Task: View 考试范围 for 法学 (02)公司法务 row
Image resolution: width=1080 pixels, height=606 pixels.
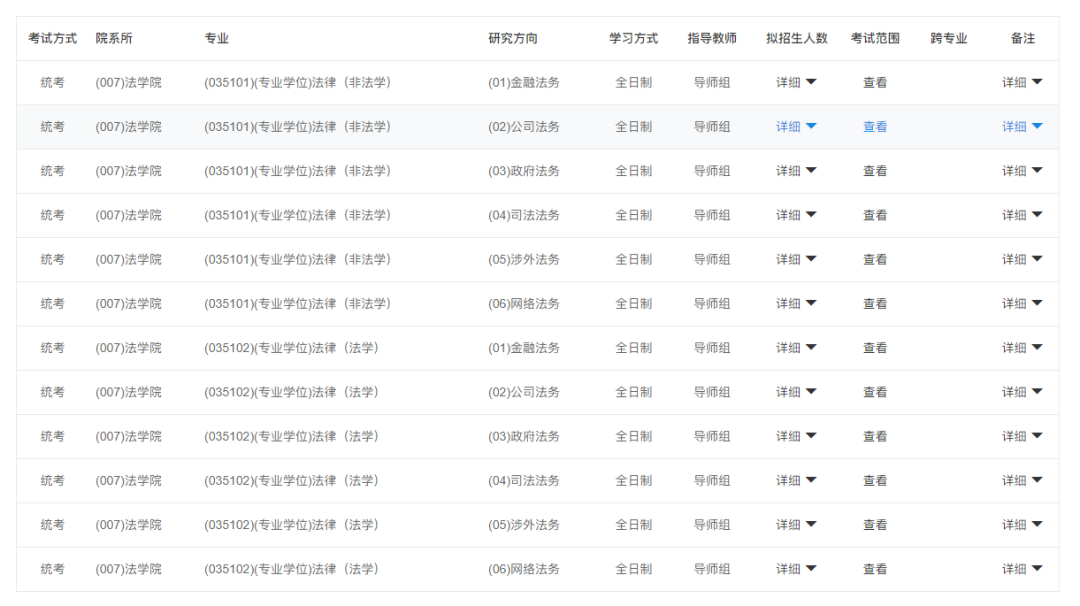Action: click(x=875, y=392)
